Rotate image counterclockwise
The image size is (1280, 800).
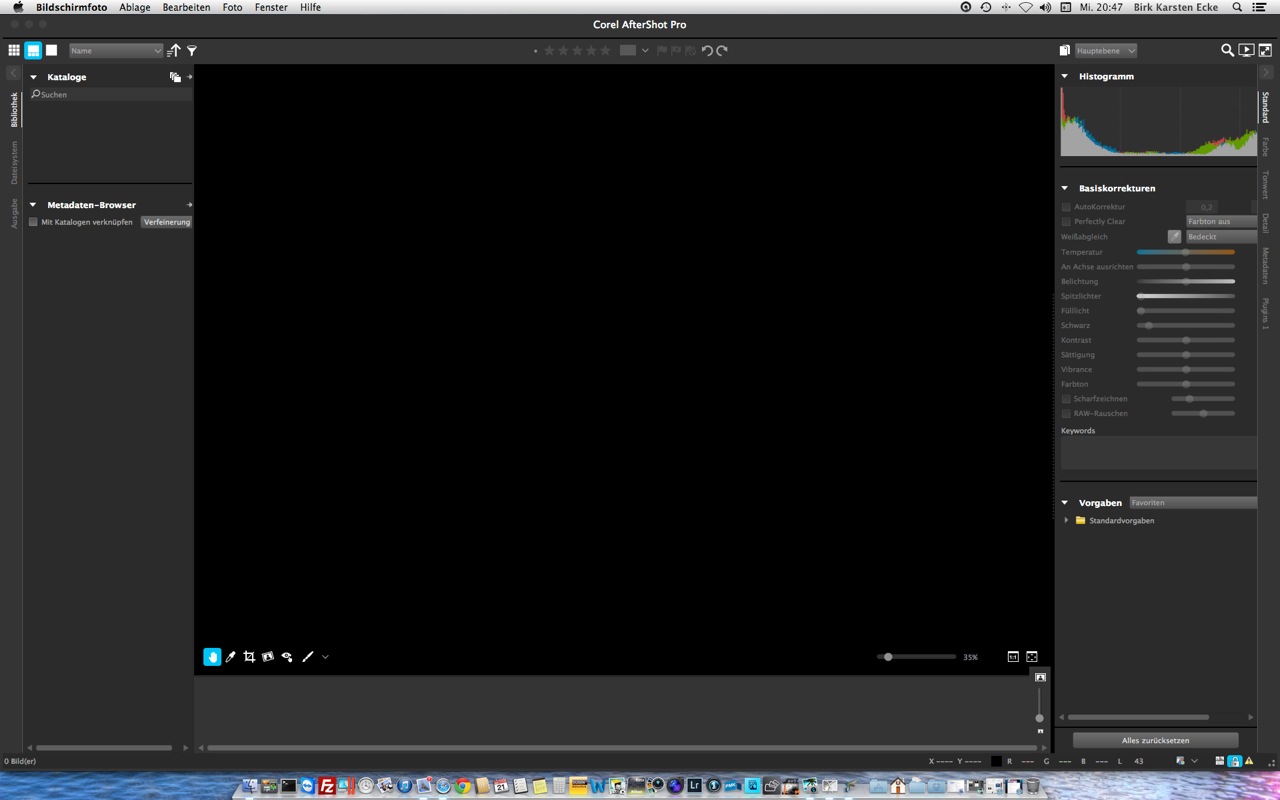click(707, 50)
